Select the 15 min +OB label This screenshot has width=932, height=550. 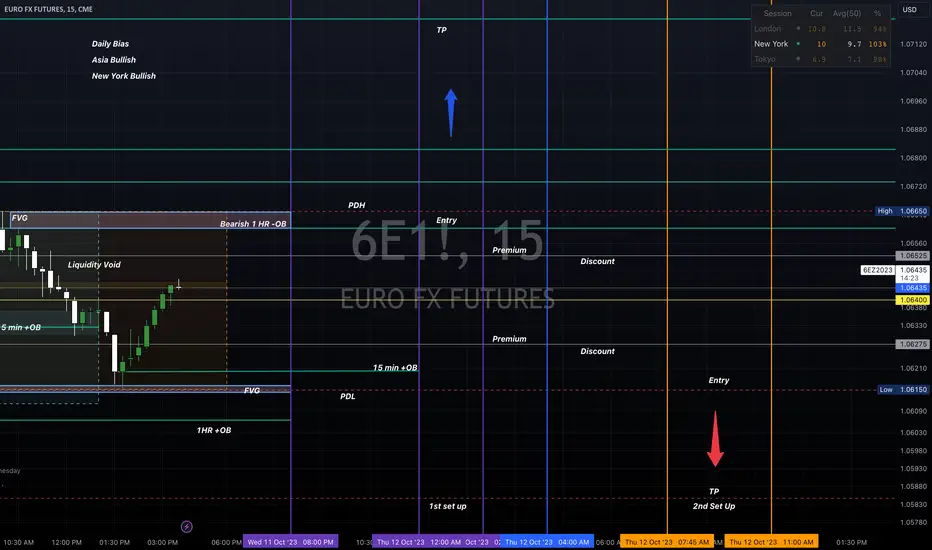pyautogui.click(x=395, y=368)
